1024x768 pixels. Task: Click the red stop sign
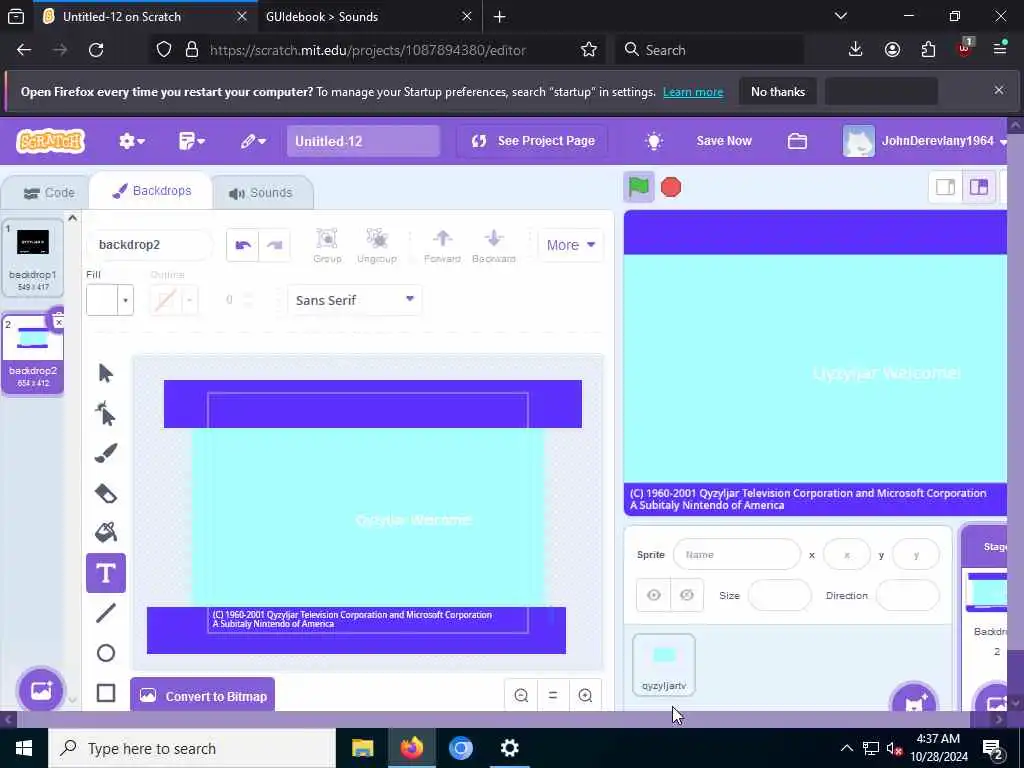tap(671, 187)
